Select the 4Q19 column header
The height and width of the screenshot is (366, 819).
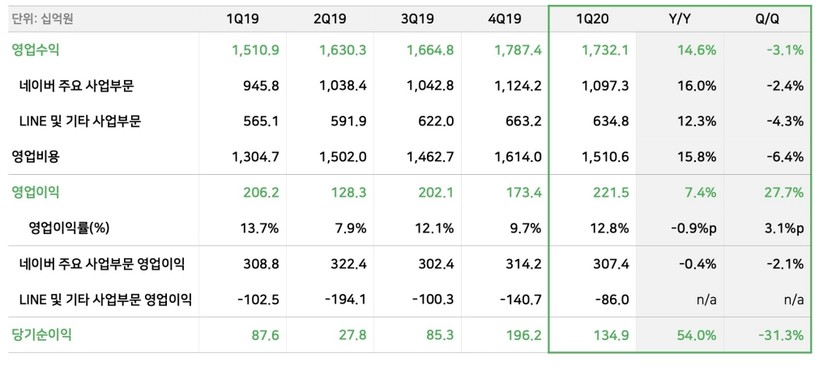(x=505, y=19)
